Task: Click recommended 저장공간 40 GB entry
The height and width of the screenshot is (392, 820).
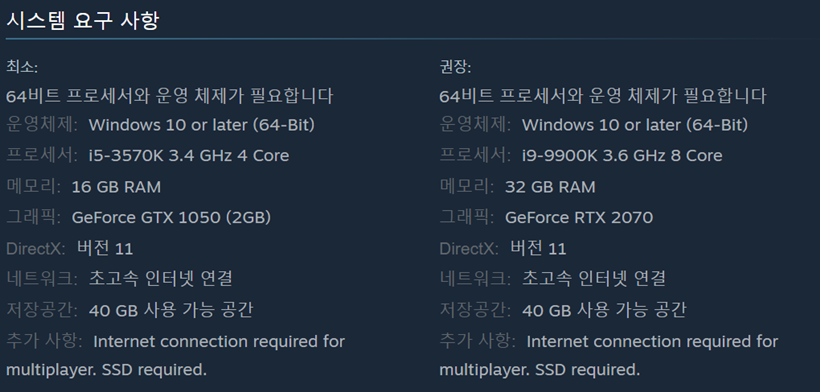Action: tap(563, 310)
